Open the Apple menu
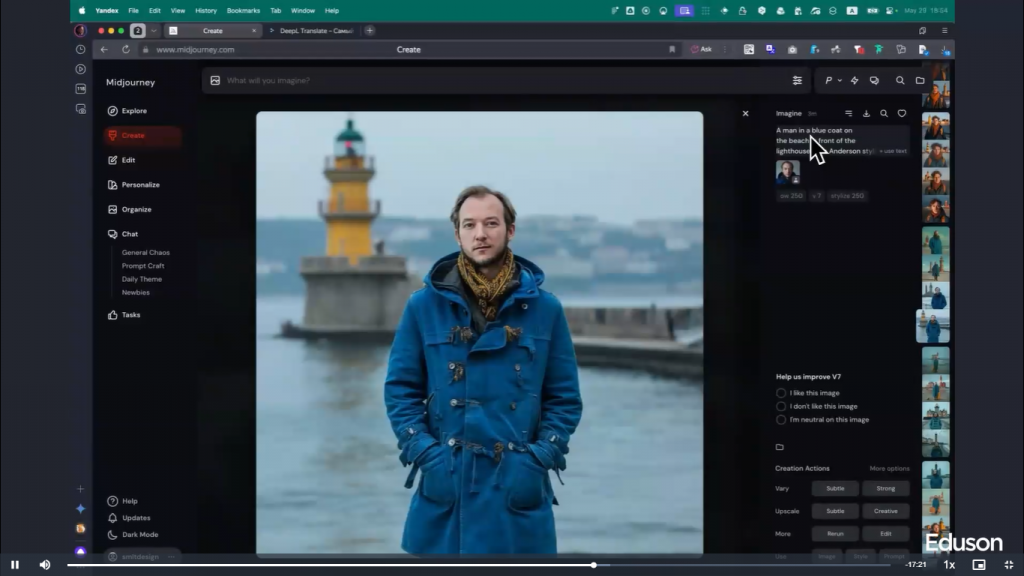The width and height of the screenshot is (1024, 576). (x=82, y=10)
